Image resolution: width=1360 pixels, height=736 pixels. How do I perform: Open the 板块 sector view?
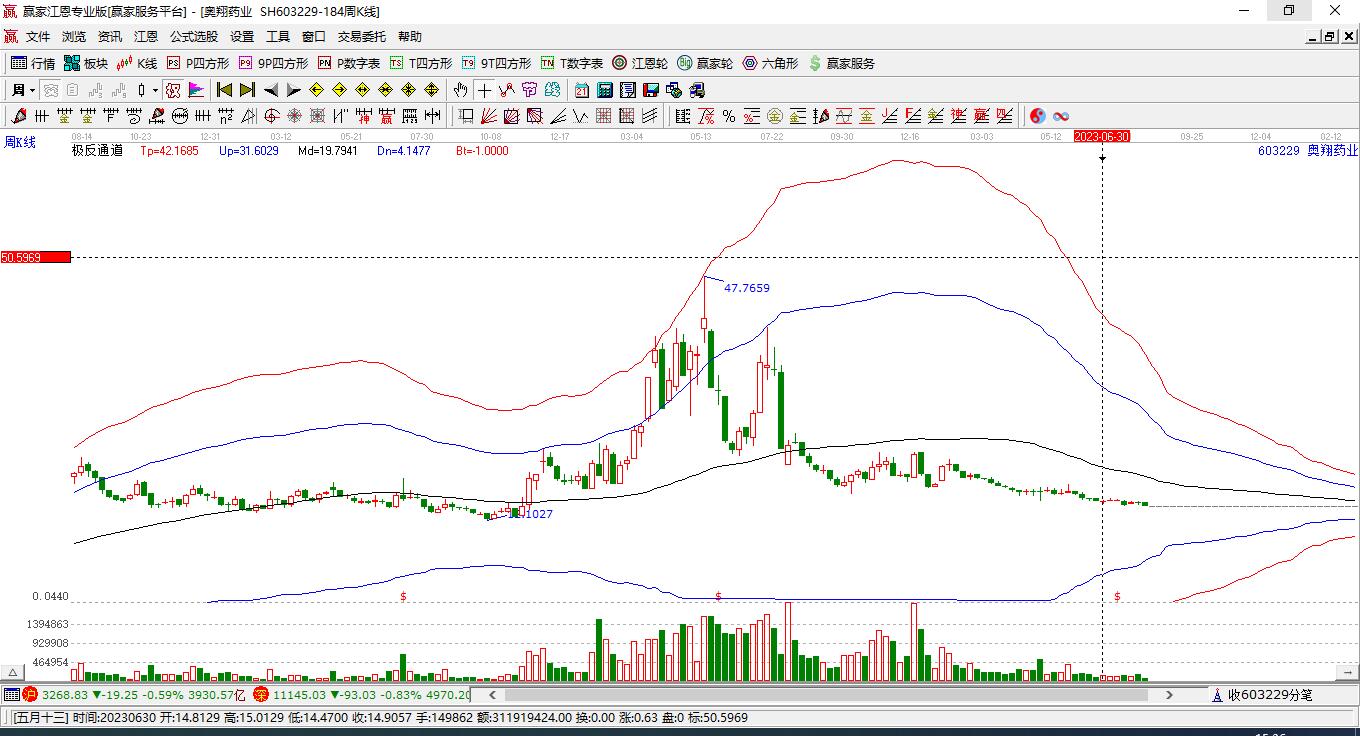(85, 63)
